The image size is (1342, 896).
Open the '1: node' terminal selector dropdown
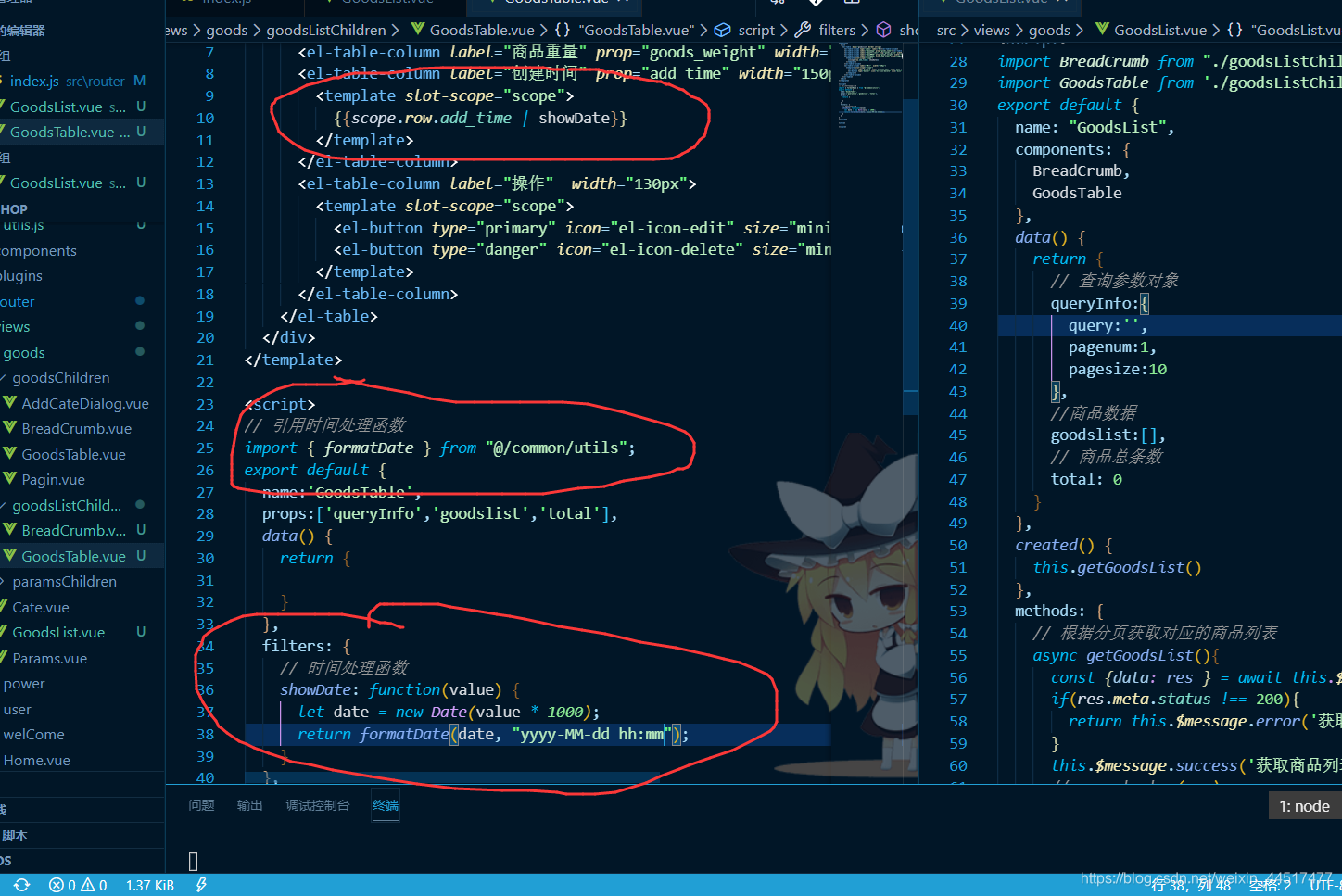pos(1304,806)
